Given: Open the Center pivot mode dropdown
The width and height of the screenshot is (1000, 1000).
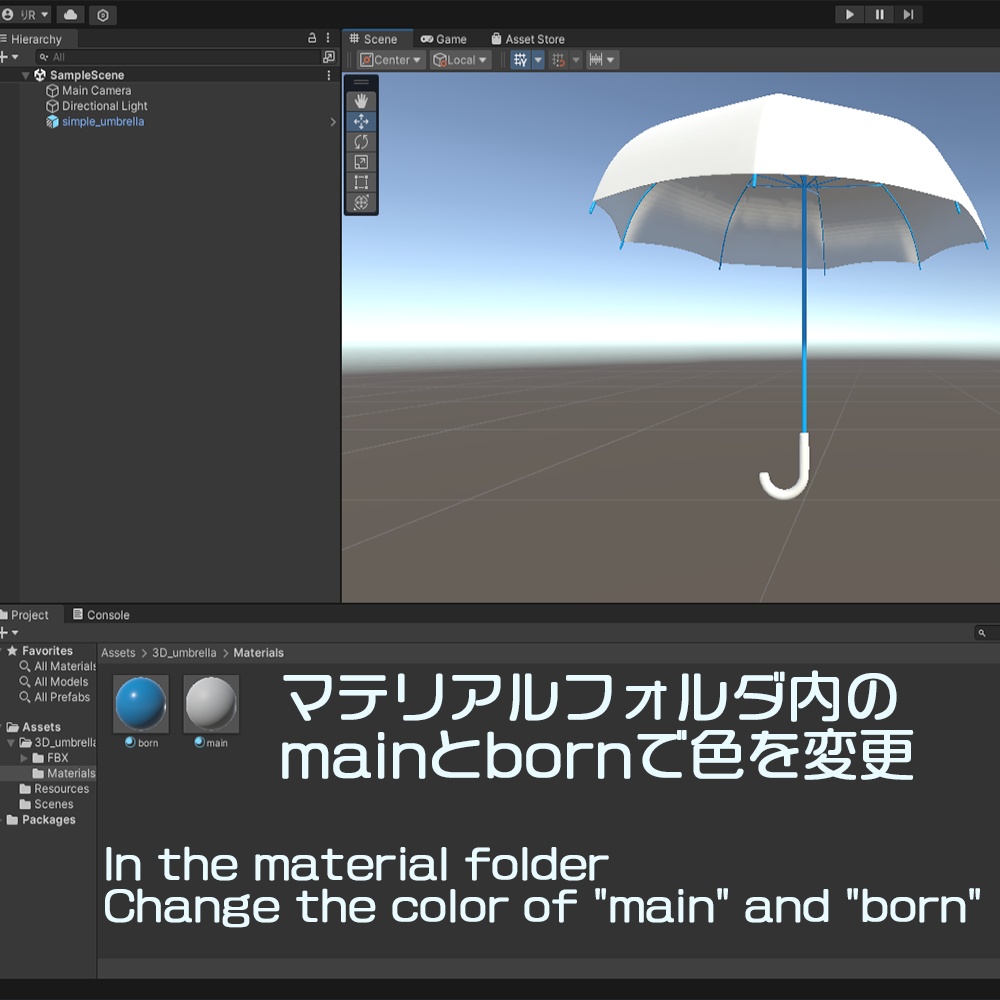Looking at the screenshot, I should pos(389,59).
